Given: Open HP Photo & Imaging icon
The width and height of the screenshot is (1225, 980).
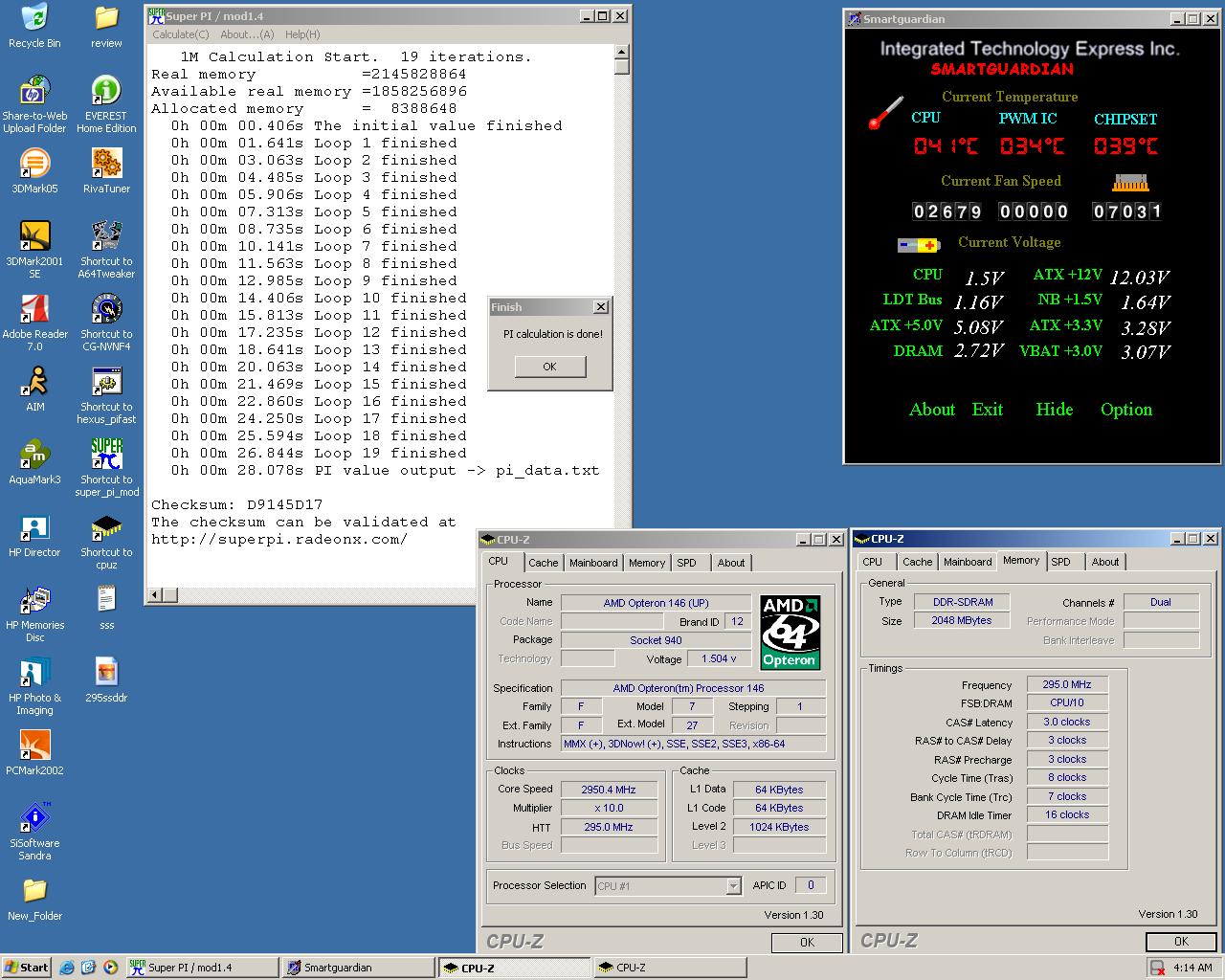Looking at the screenshot, I should coord(34,686).
